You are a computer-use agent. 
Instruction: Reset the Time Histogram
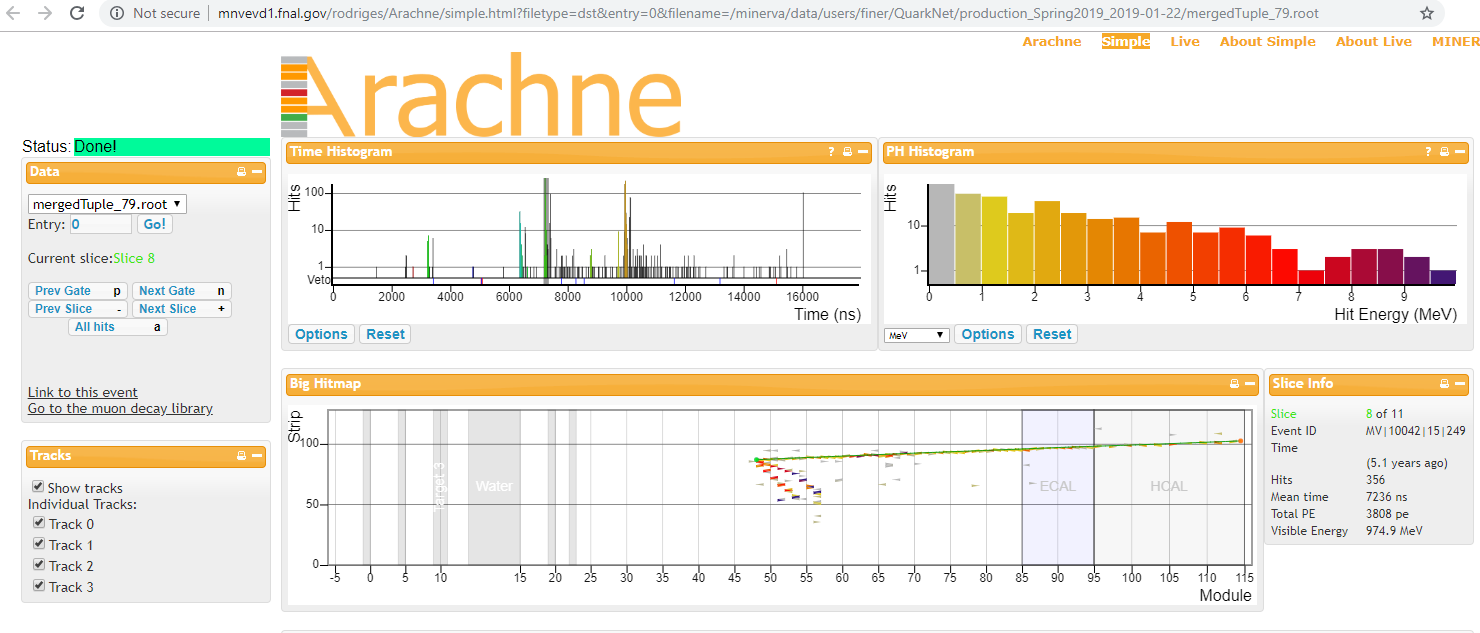[x=385, y=334]
